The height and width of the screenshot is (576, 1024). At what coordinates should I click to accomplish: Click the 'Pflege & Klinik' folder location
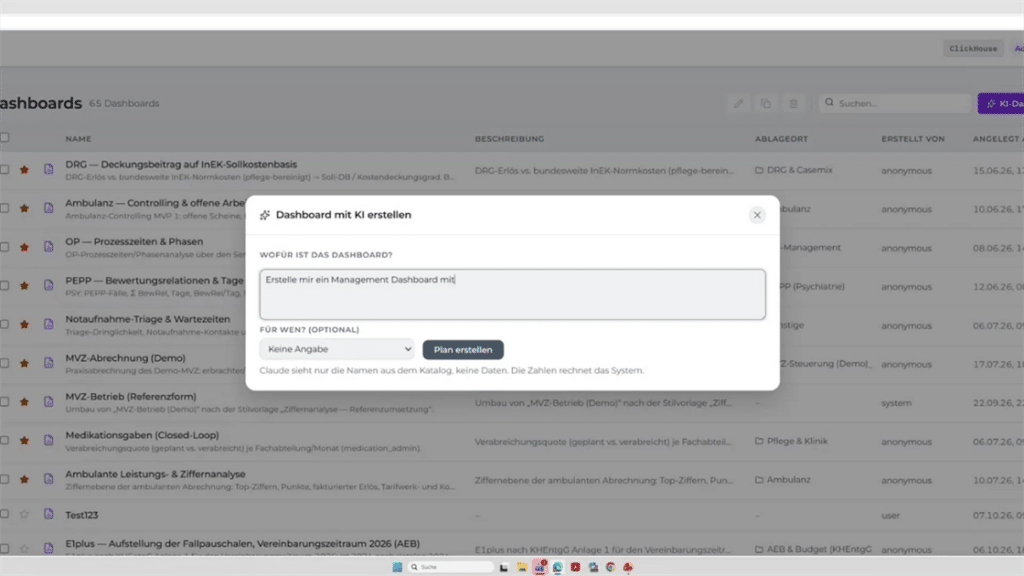pos(791,441)
